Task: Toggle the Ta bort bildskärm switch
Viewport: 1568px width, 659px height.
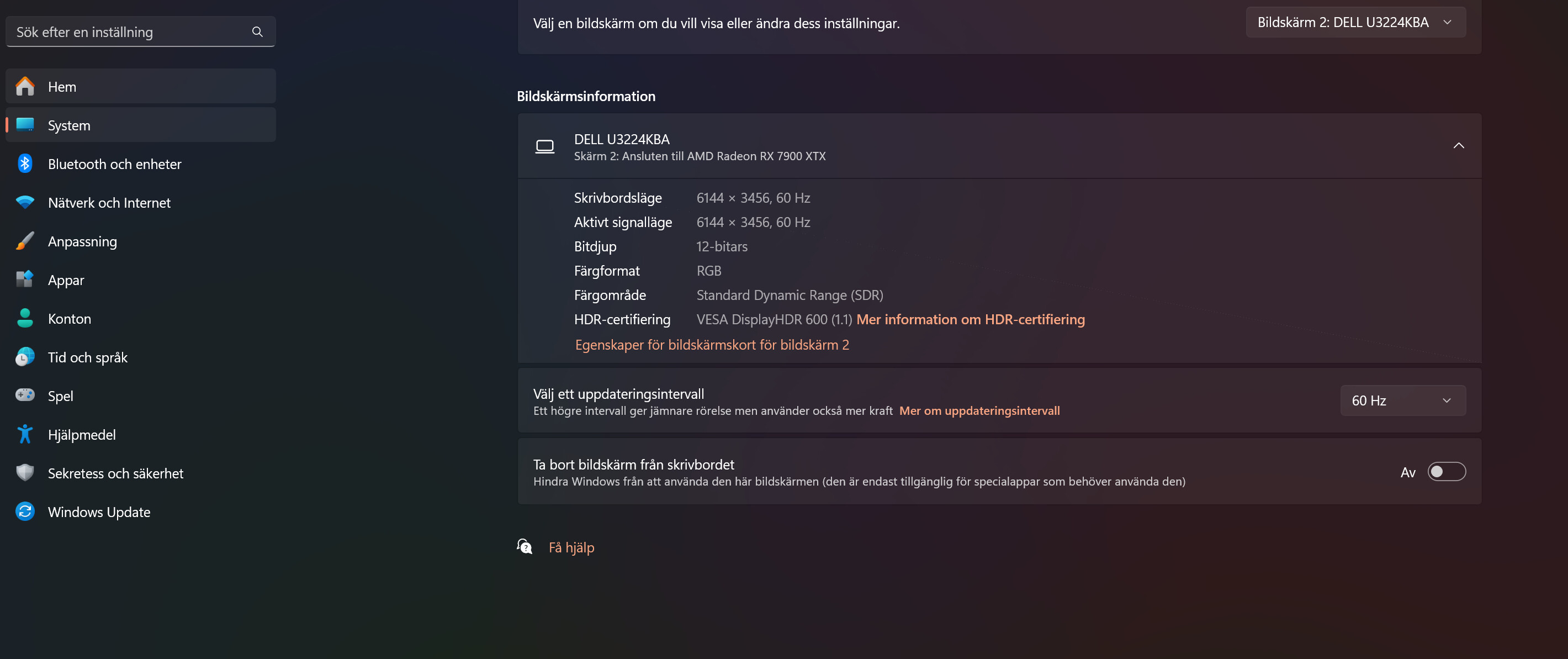Action: 1445,472
